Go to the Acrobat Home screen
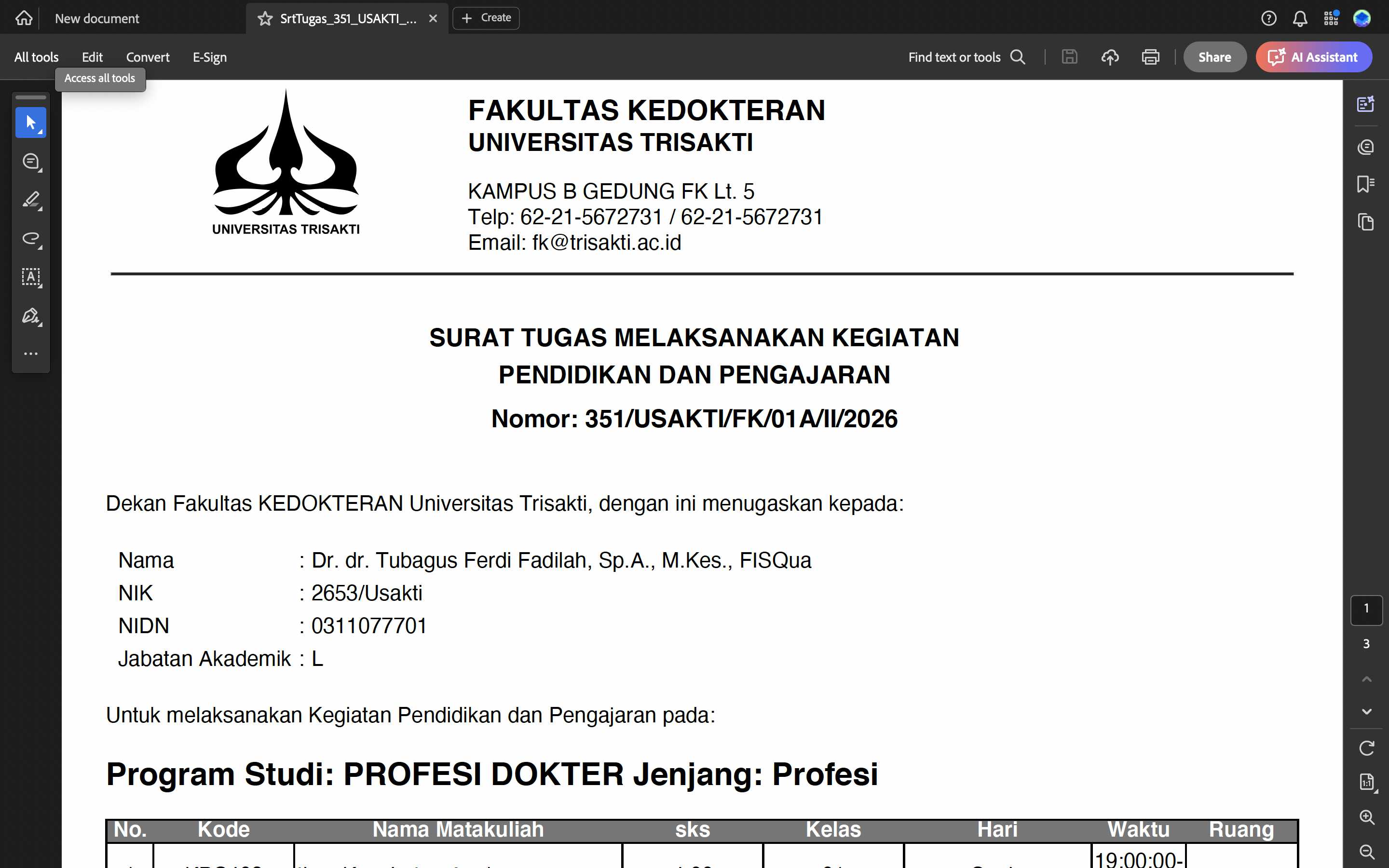Screen dimensions: 1389x868 24,18
